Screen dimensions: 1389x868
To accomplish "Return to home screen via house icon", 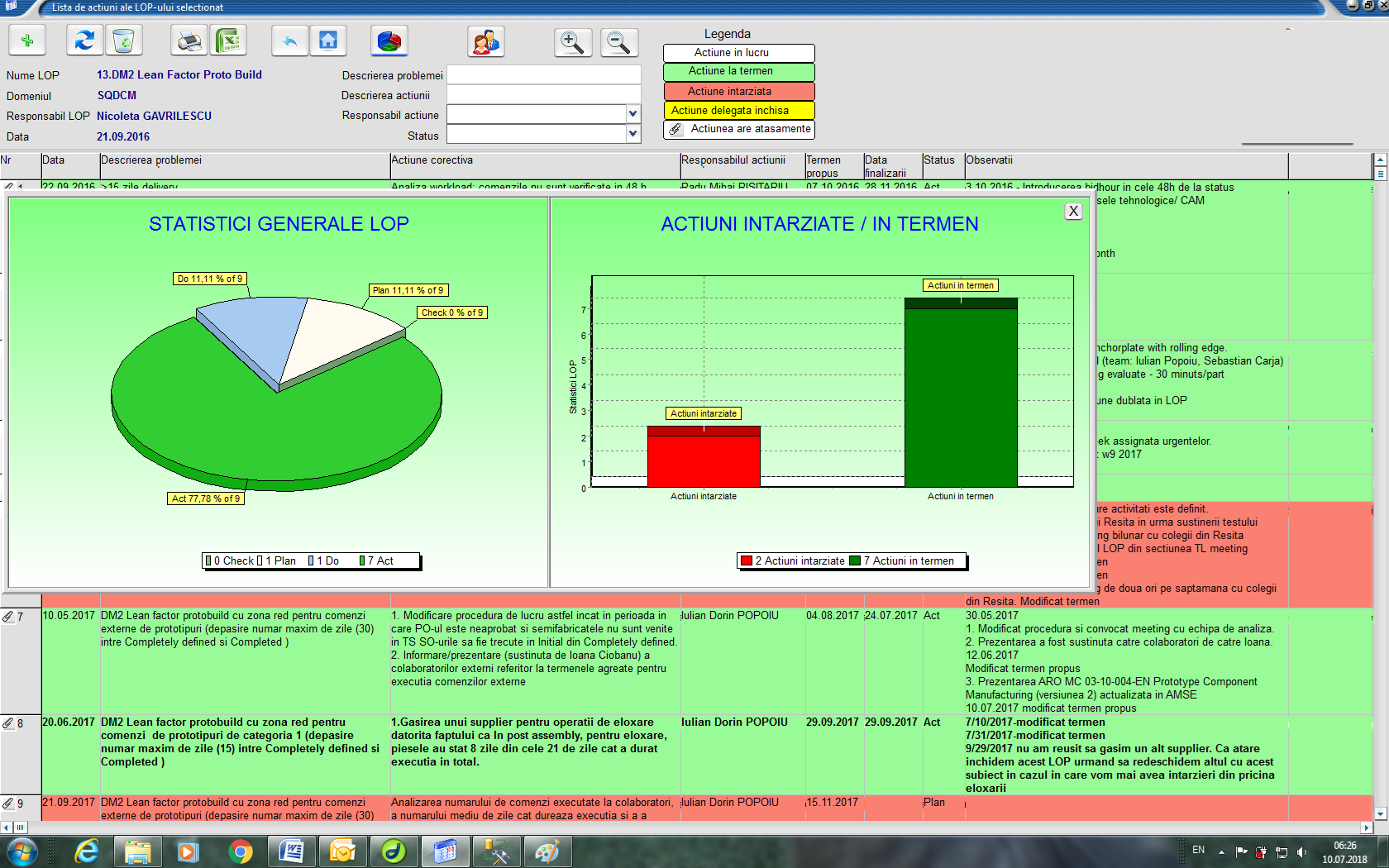I will coord(328,40).
